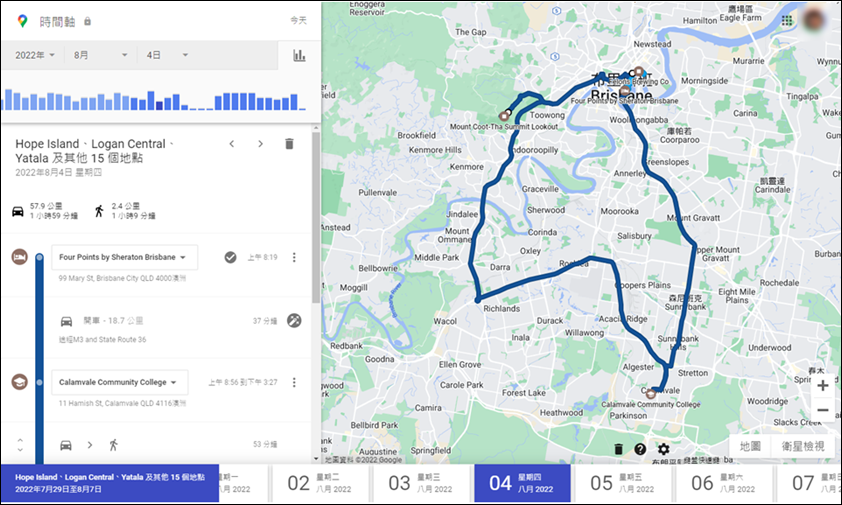Expand the chevron between car and walk icons
The width and height of the screenshot is (842, 505).
(90, 445)
